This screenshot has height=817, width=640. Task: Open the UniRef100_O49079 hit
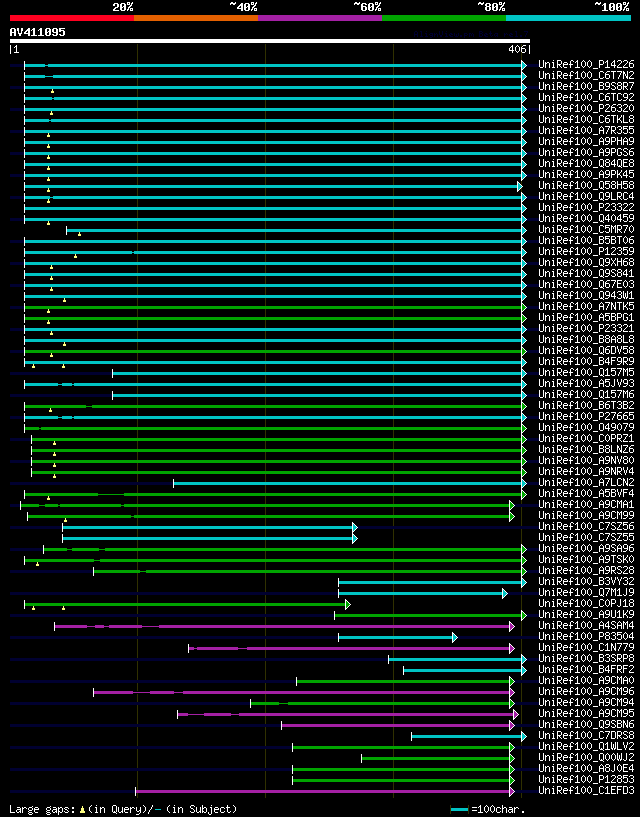point(586,427)
